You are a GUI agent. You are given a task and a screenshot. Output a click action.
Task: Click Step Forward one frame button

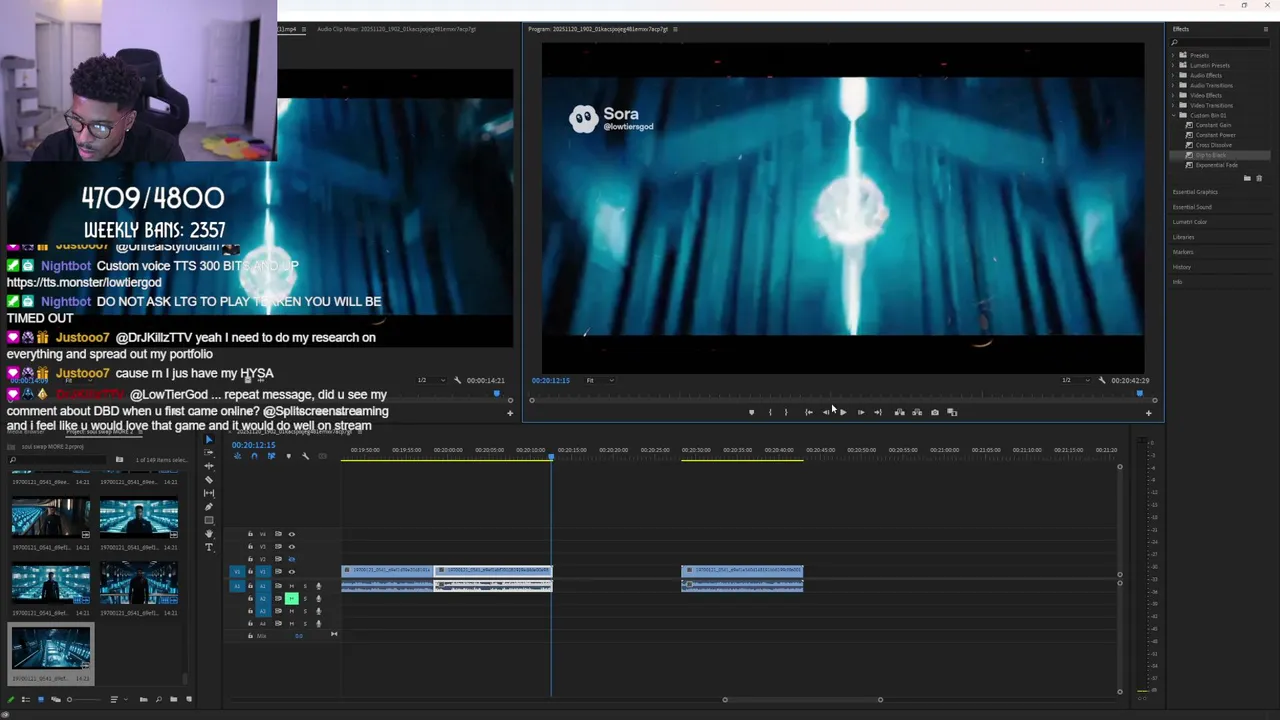[x=861, y=412]
